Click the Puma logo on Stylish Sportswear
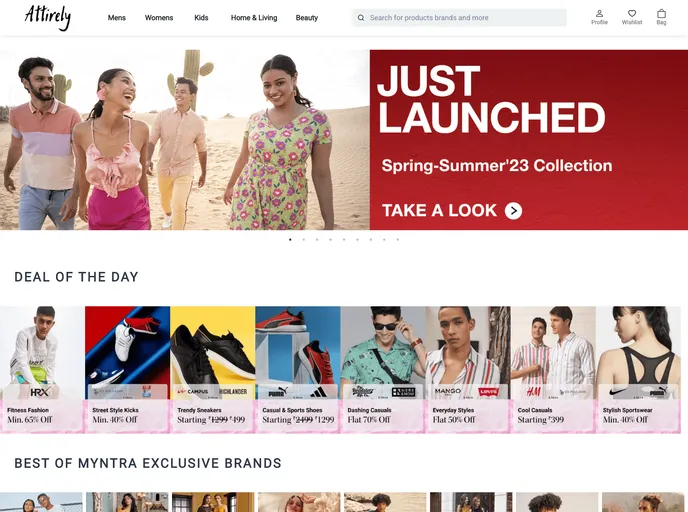 click(x=659, y=391)
